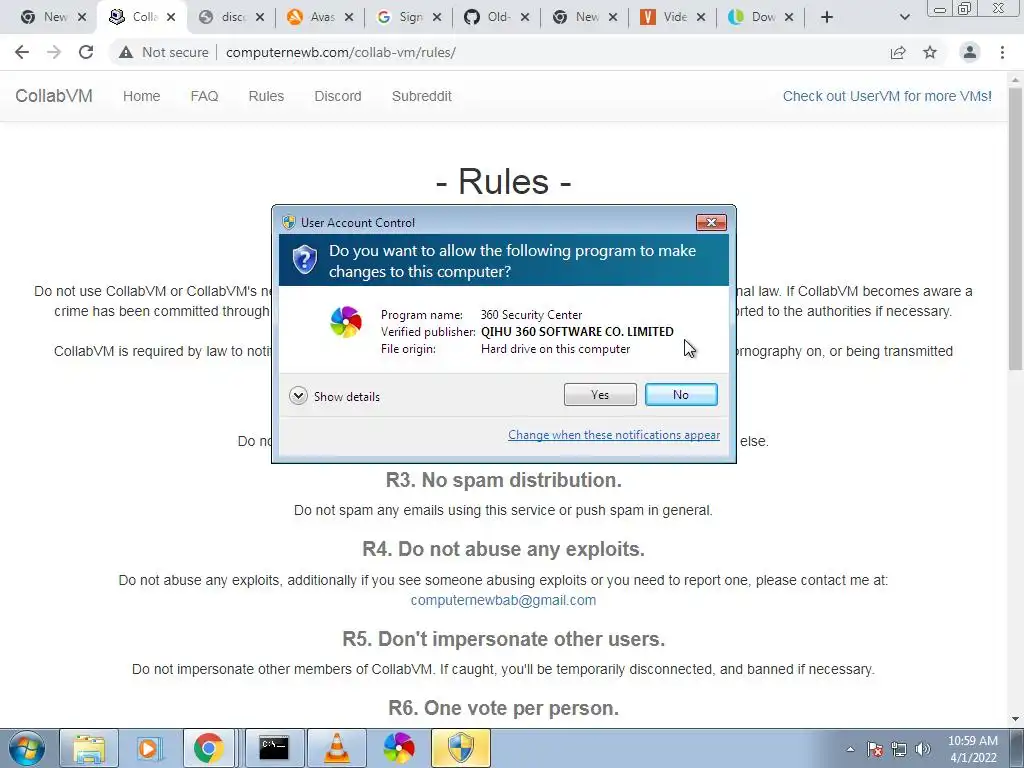The height and width of the screenshot is (768, 1024).
Task: Open Rules in the site navbar
Action: point(266,96)
